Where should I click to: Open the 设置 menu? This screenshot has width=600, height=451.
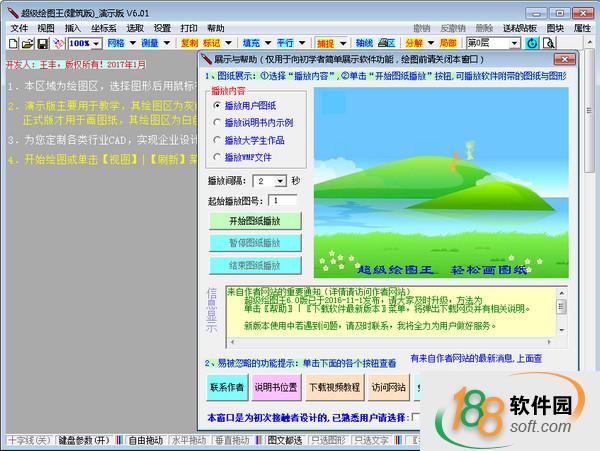click(x=162, y=28)
